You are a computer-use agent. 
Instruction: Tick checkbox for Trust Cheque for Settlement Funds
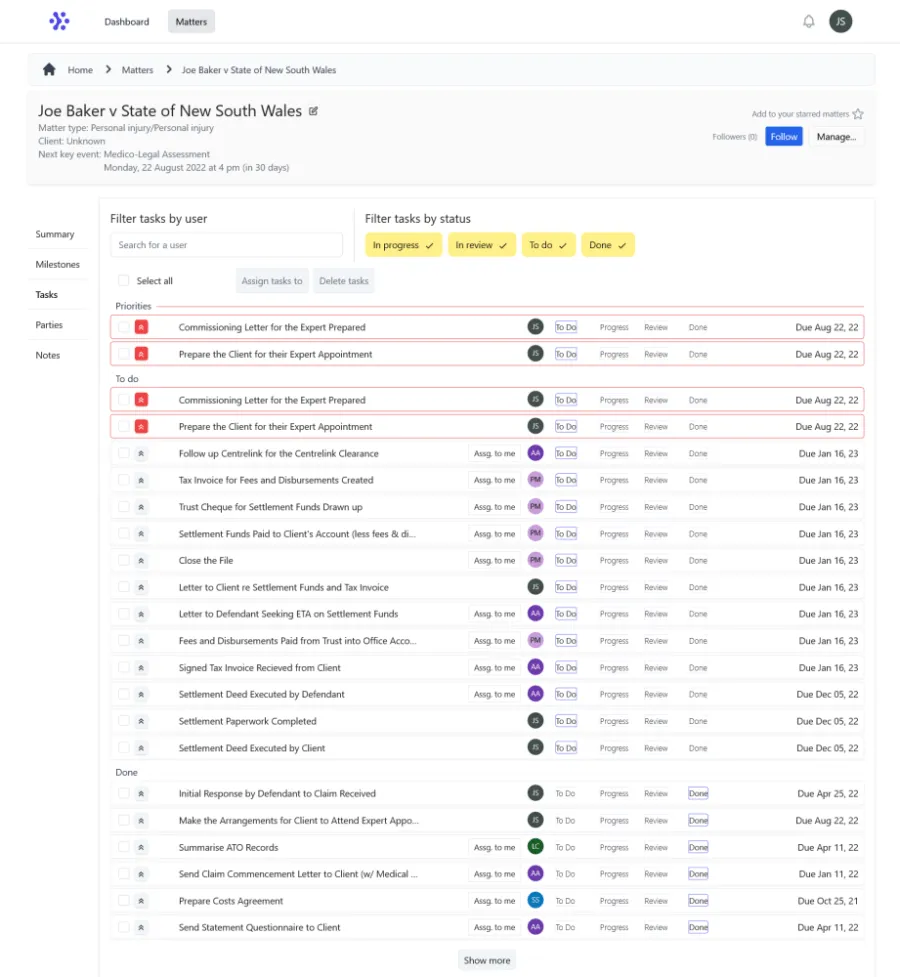click(x=123, y=507)
